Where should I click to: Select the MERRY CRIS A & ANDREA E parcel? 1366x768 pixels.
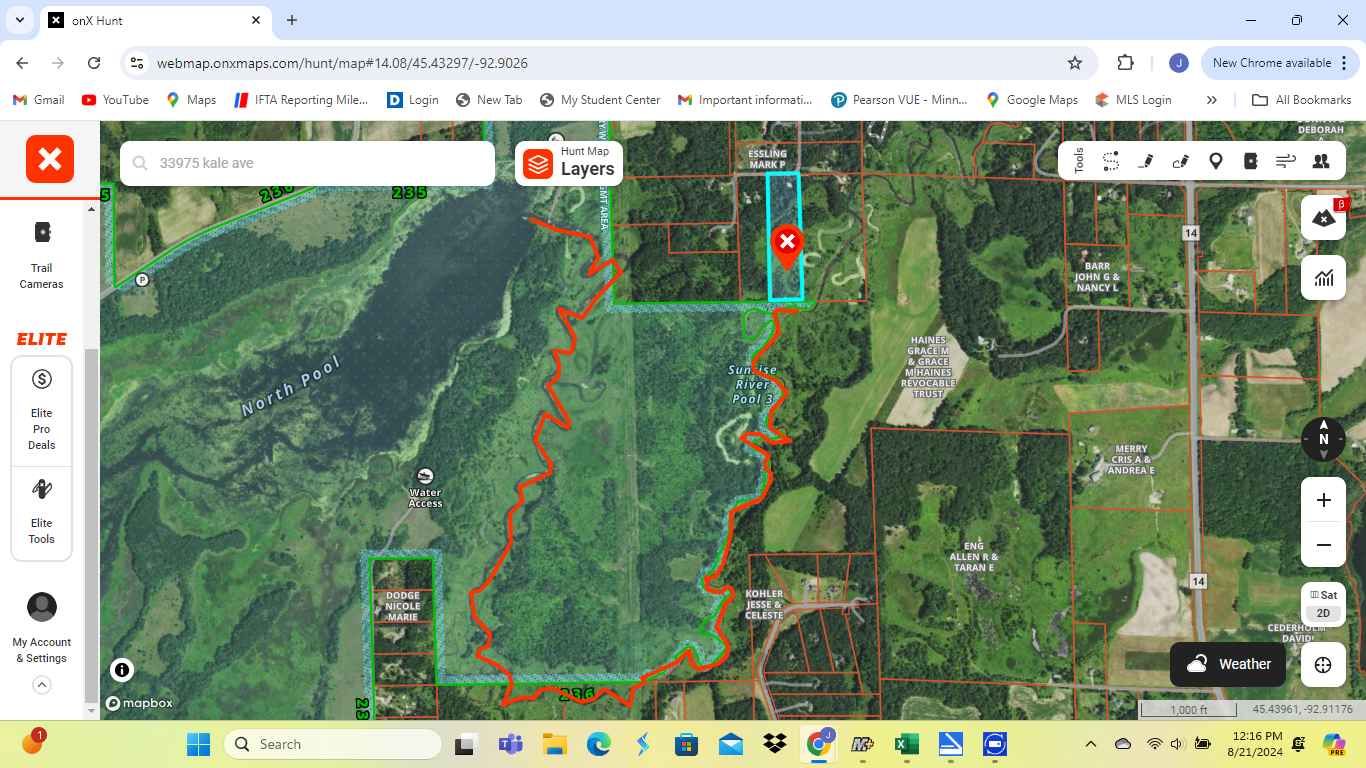pyautogui.click(x=1131, y=460)
